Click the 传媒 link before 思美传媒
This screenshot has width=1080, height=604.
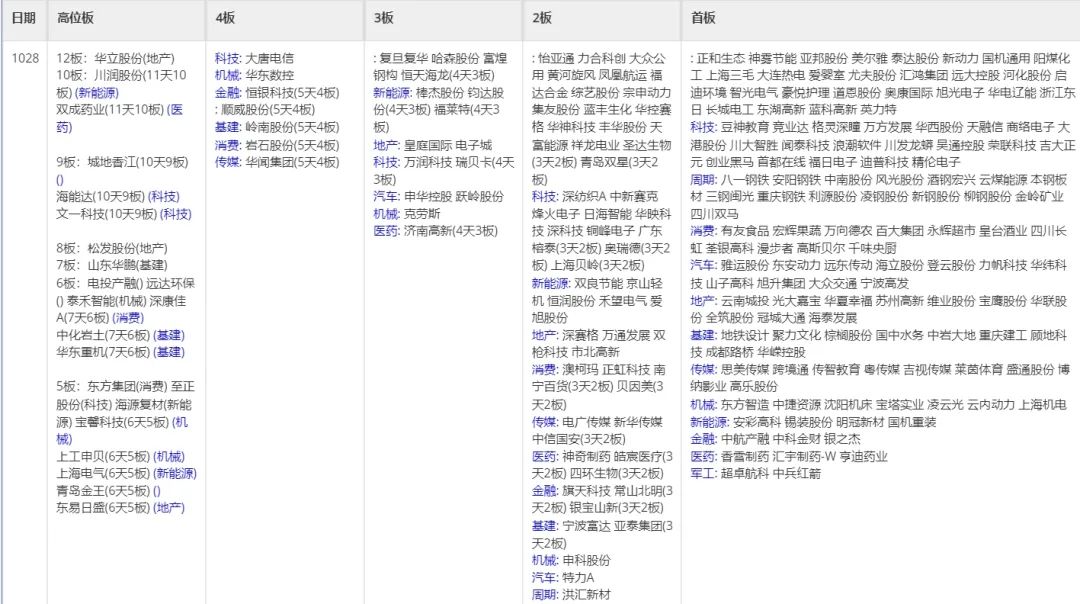(x=703, y=370)
